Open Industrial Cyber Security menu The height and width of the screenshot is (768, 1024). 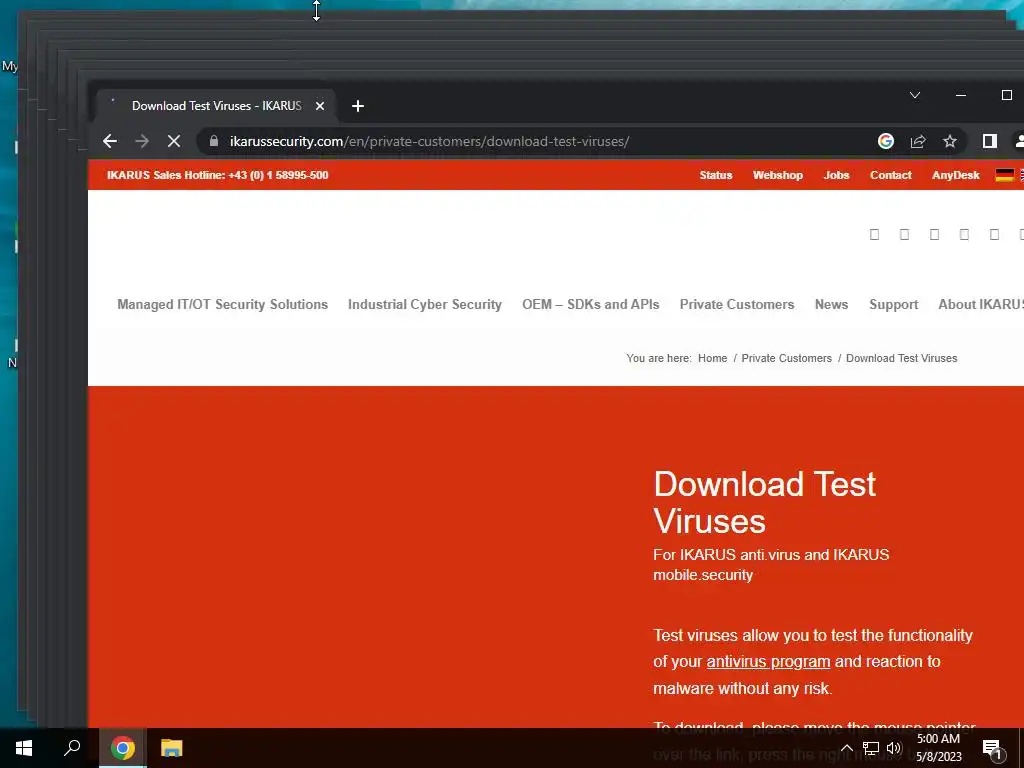424,304
